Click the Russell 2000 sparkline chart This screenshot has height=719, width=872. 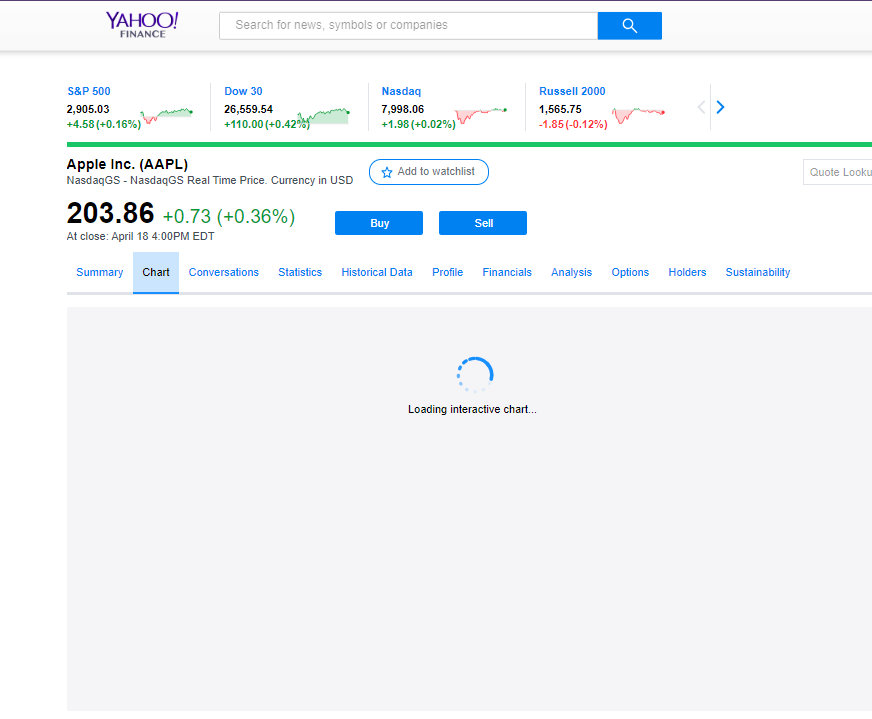pos(638,115)
